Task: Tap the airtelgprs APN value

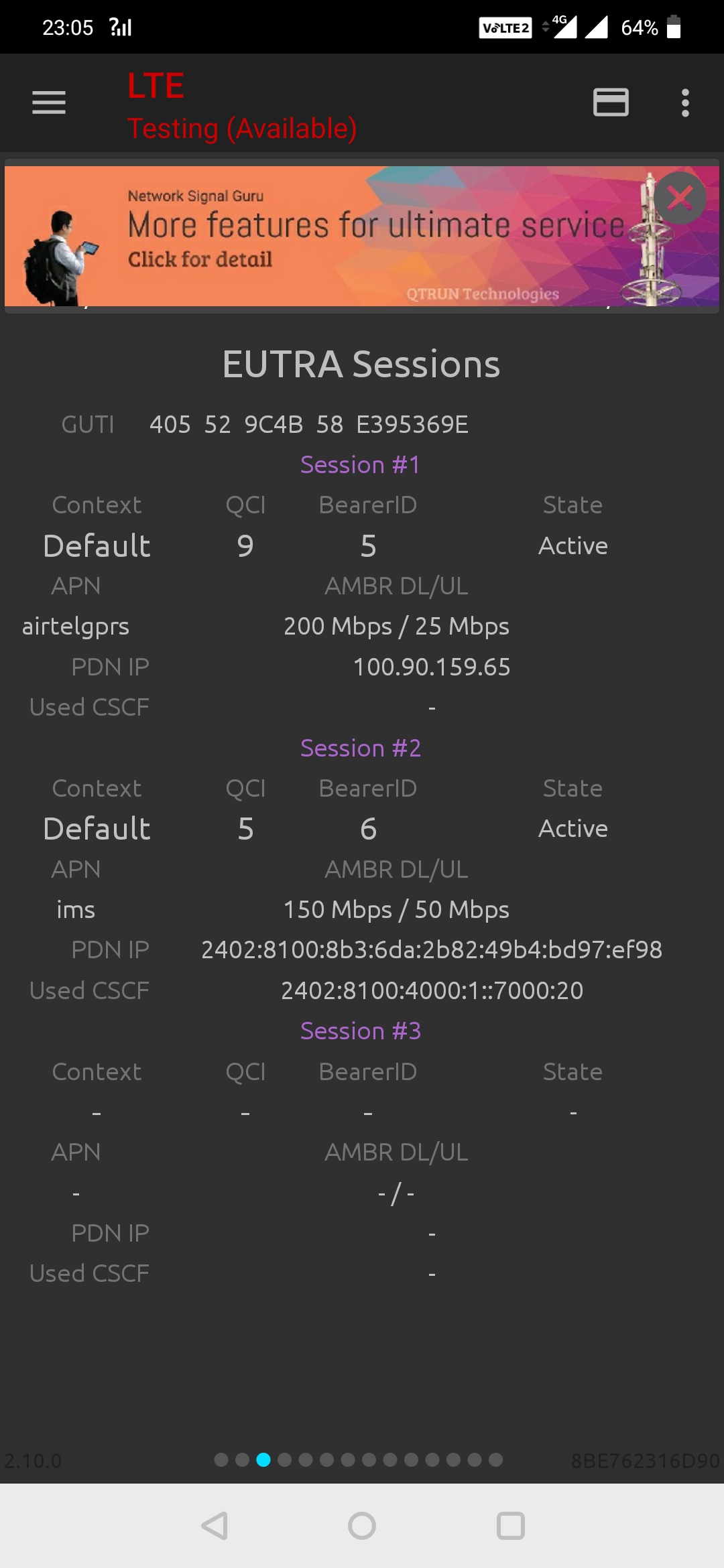Action: (x=76, y=627)
